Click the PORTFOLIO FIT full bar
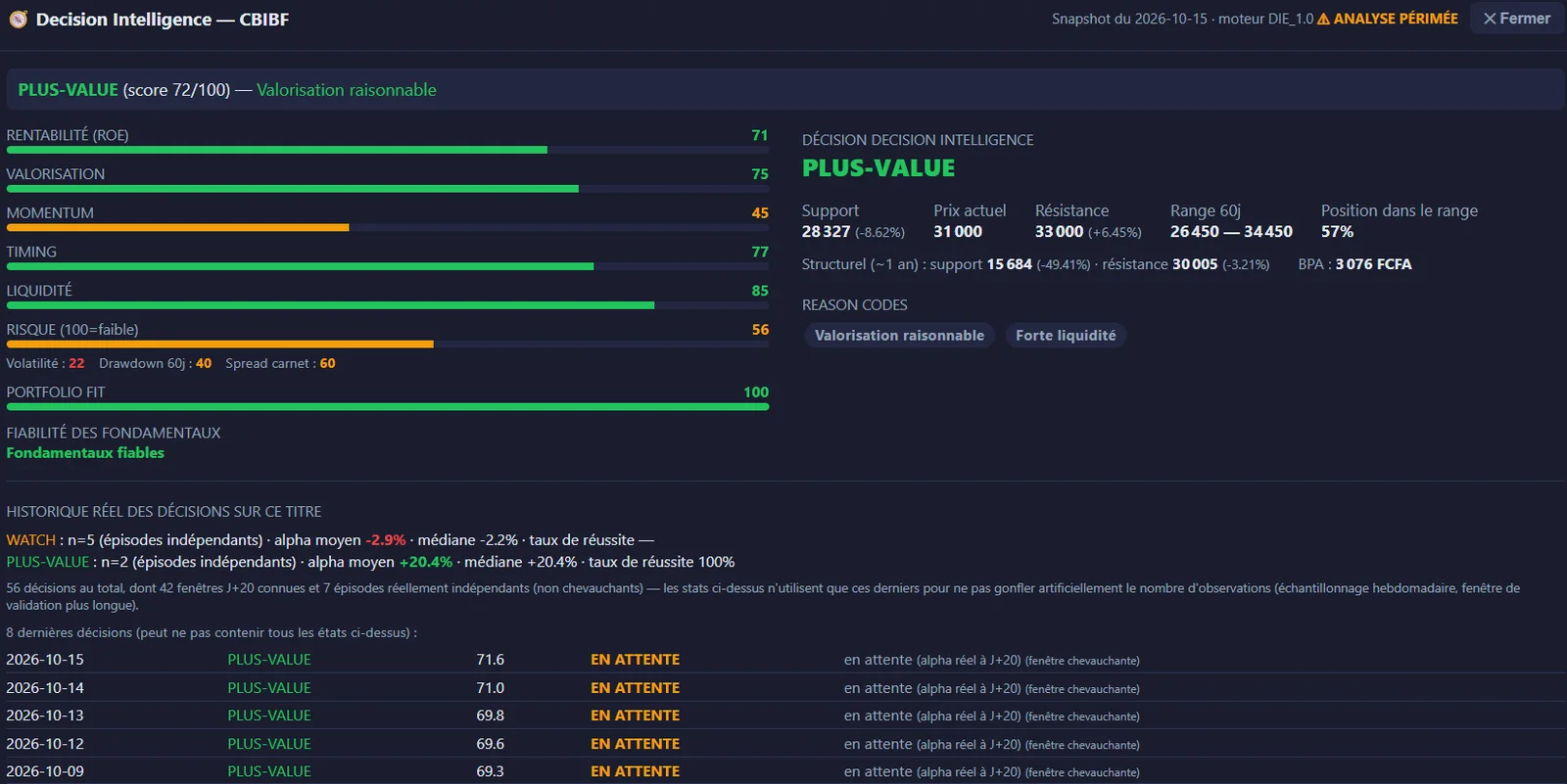1567x784 pixels. pyautogui.click(x=388, y=406)
